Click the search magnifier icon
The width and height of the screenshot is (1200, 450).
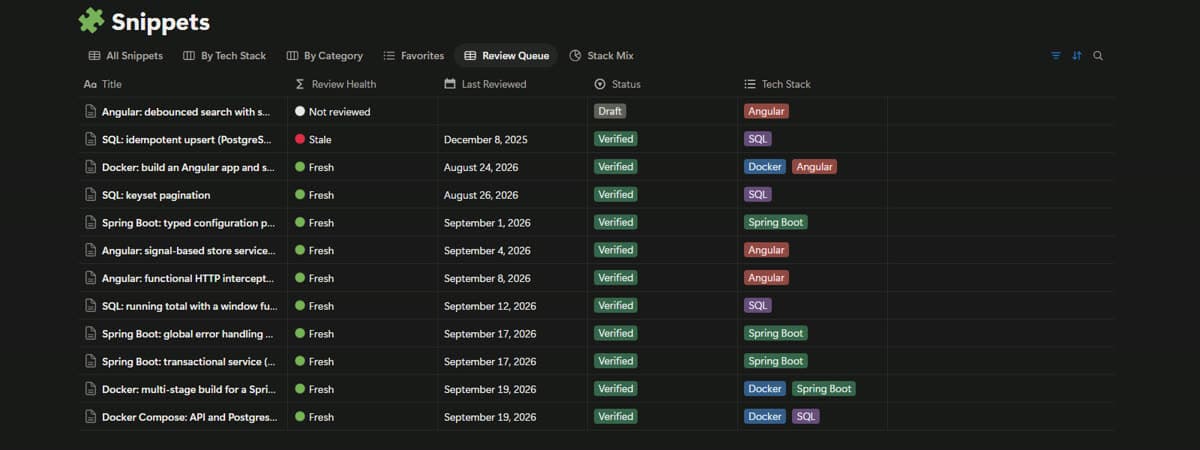click(1098, 56)
